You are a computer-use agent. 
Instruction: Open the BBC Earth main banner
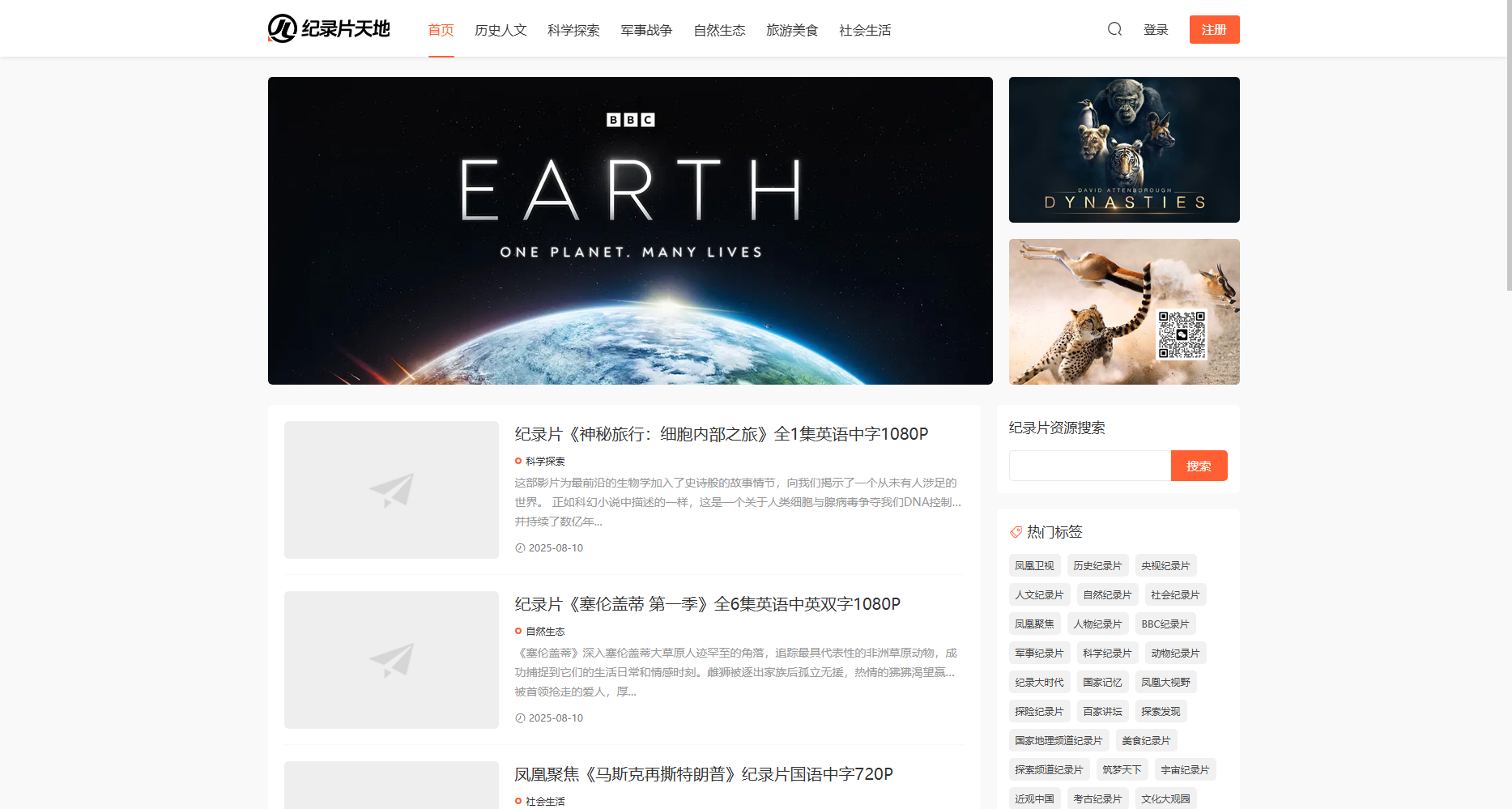tap(630, 231)
